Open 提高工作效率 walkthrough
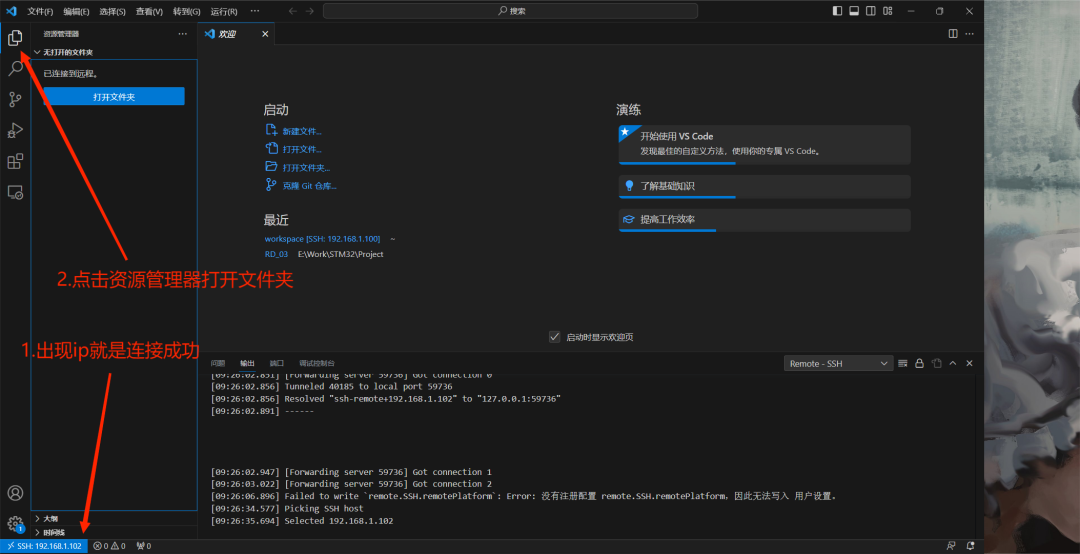Screen dimensions: 1080x554 [x=765, y=220]
